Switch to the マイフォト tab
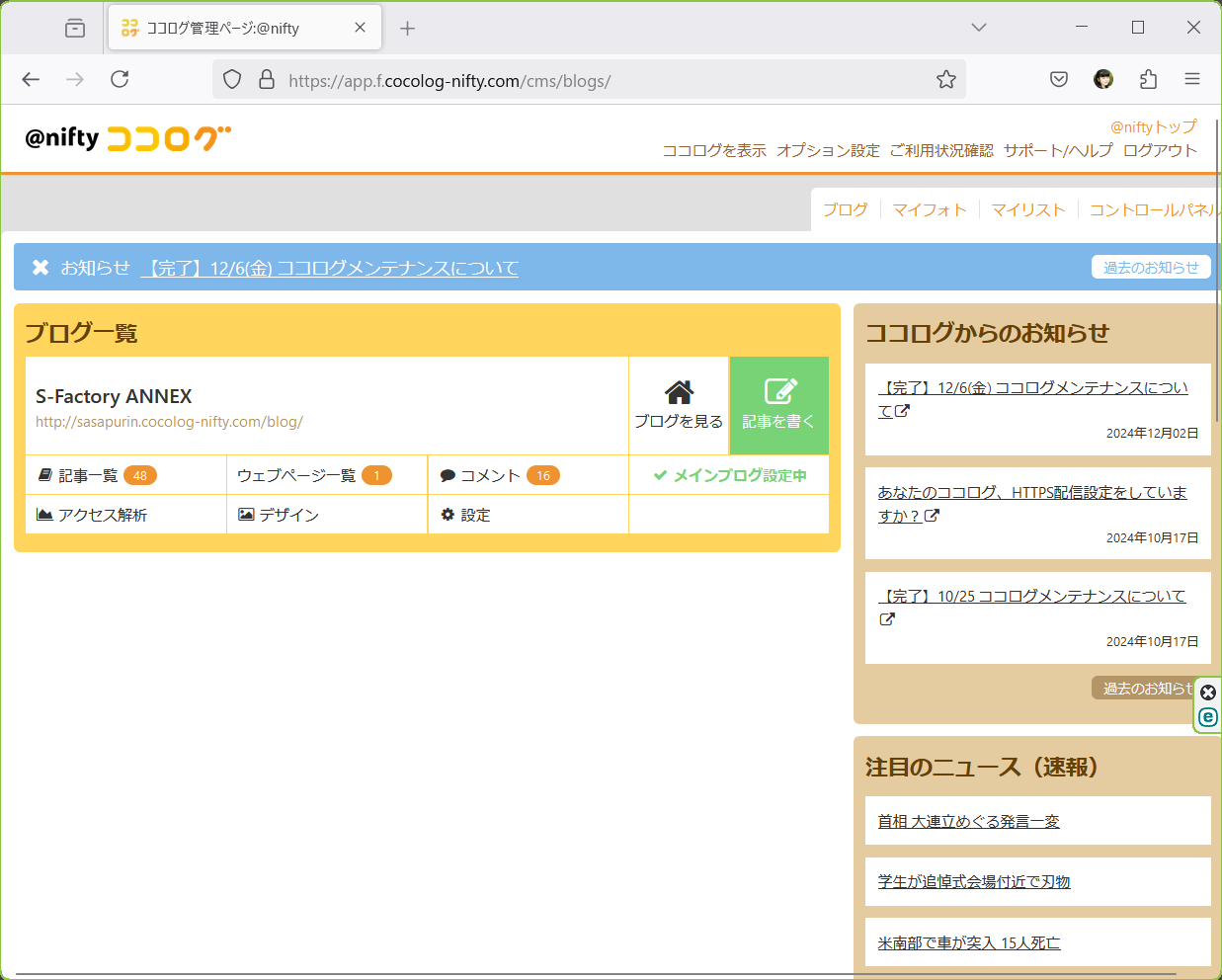This screenshot has height=980, width=1222. [x=930, y=209]
